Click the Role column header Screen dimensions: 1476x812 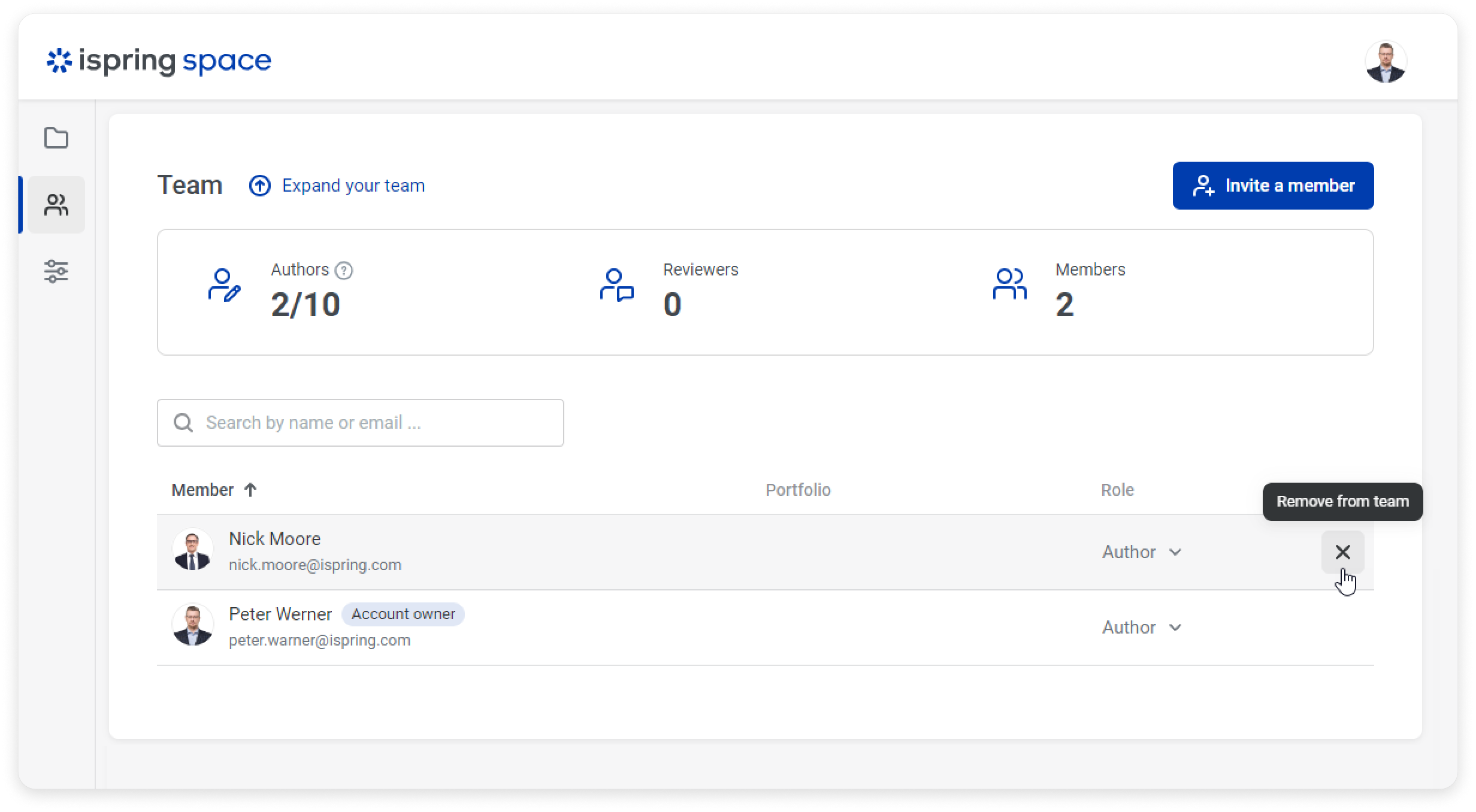pyautogui.click(x=1117, y=490)
